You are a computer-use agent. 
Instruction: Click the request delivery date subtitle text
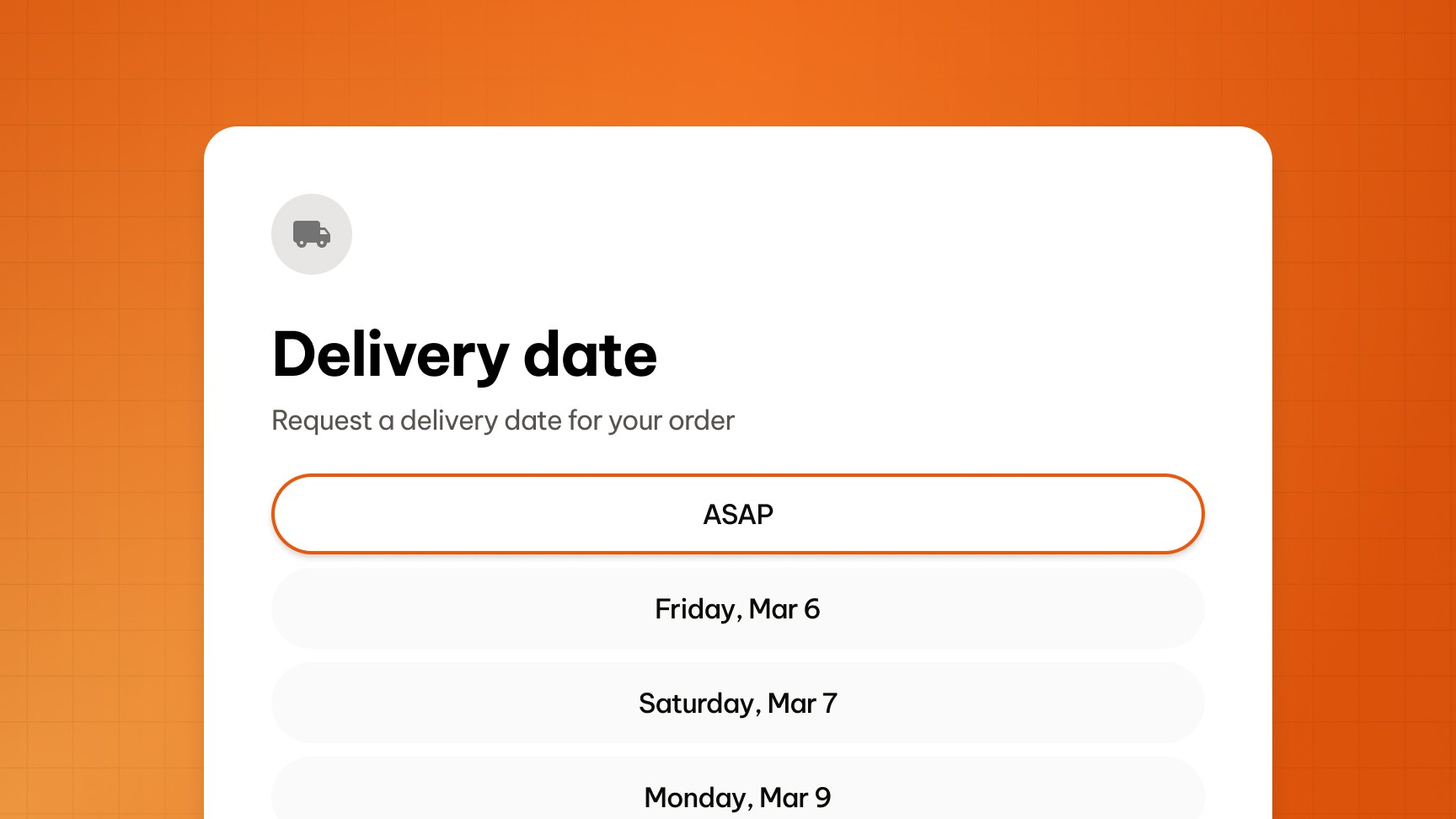coord(502,420)
